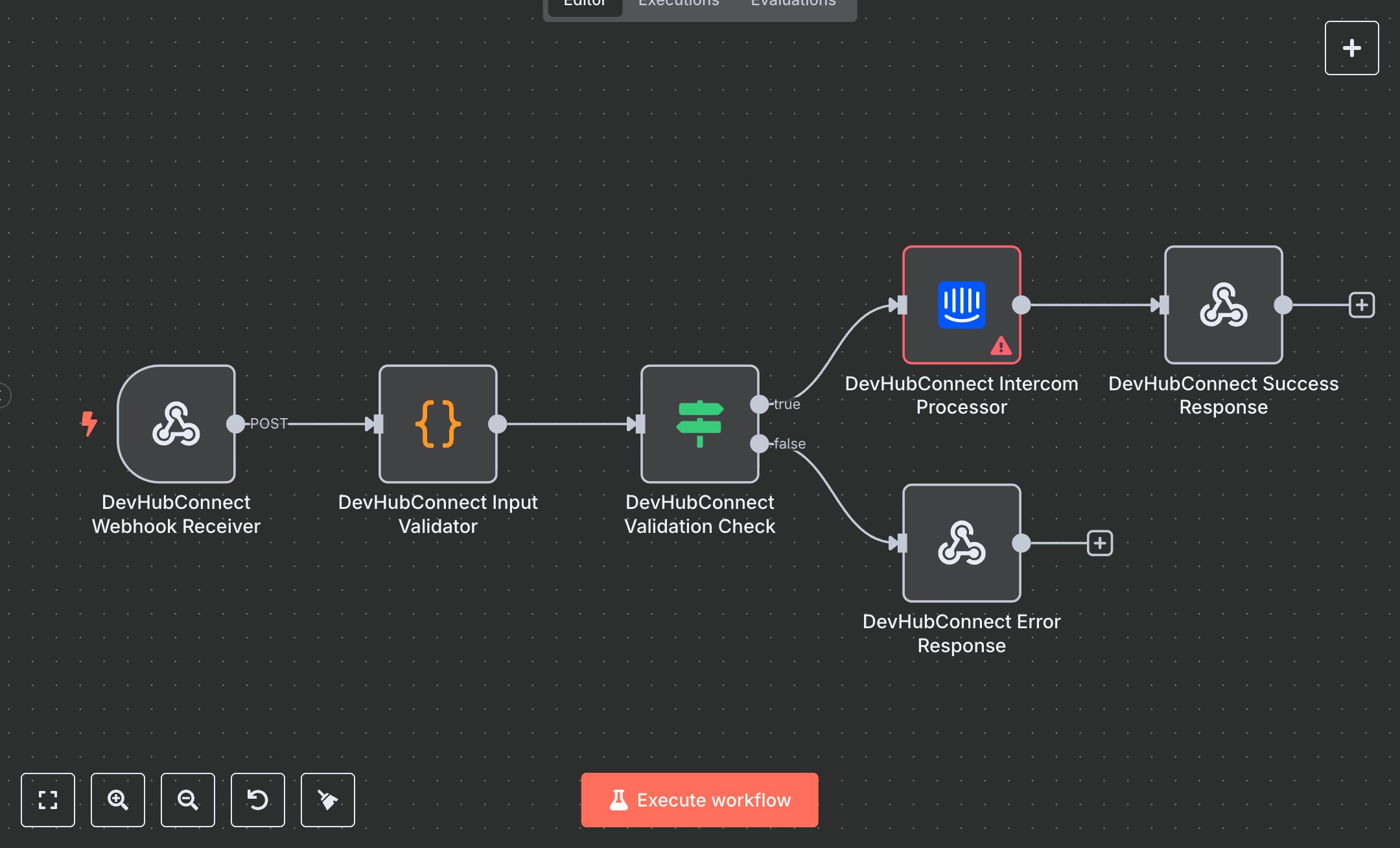Switch to the Evaluations tab
The image size is (1400, 848).
(x=792, y=5)
